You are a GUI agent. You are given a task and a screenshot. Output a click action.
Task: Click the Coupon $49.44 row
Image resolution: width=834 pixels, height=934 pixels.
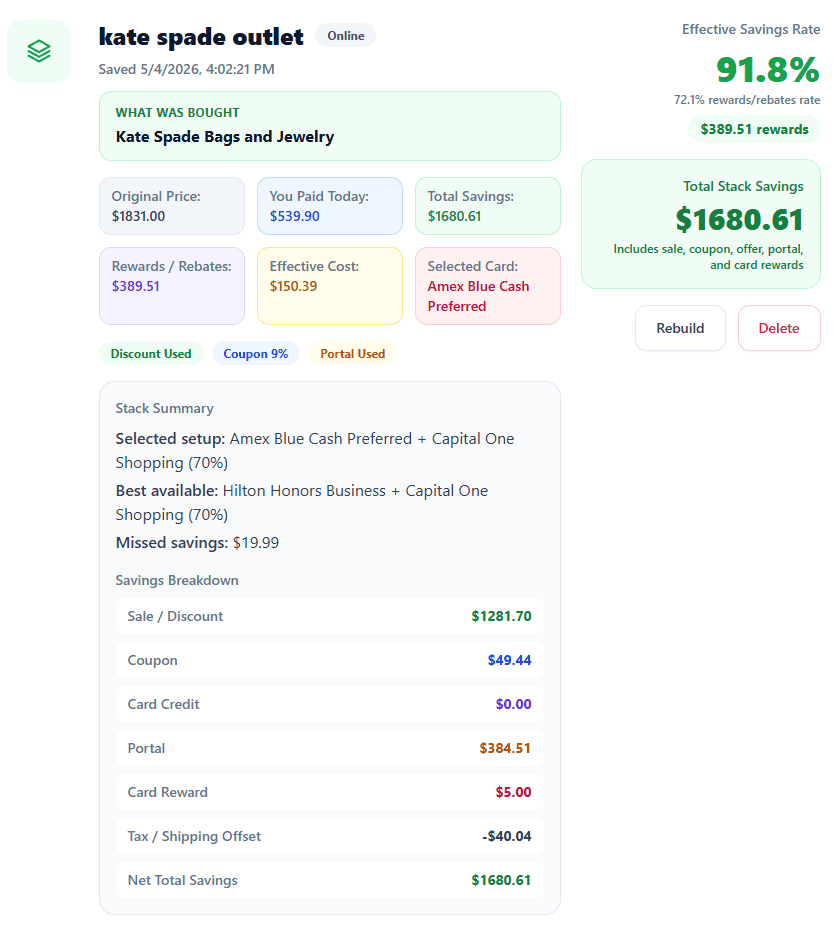(x=330, y=660)
